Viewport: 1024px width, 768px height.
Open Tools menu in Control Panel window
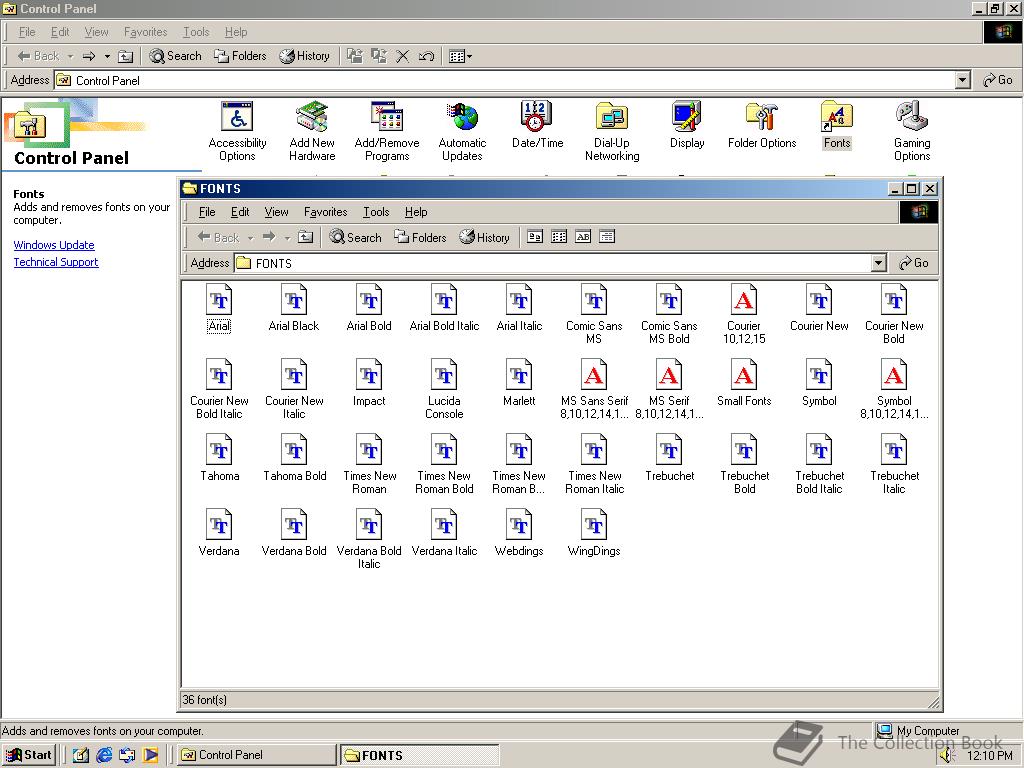(196, 32)
